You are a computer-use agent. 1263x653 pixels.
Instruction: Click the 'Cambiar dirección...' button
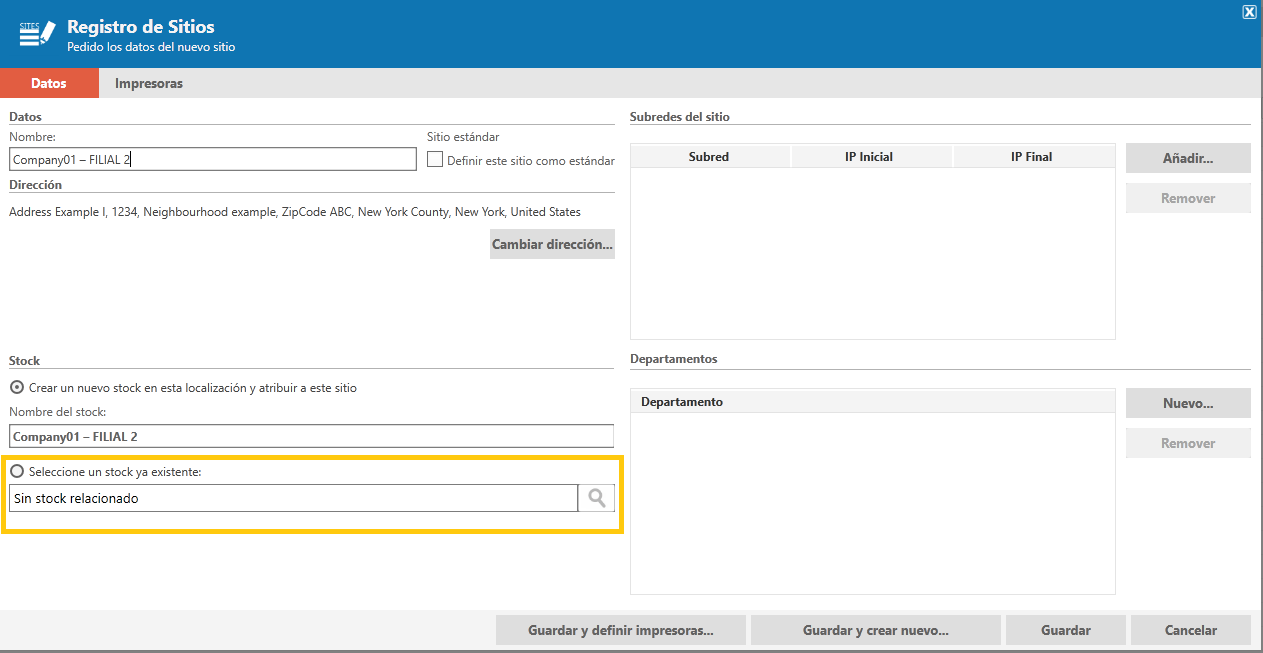[552, 244]
